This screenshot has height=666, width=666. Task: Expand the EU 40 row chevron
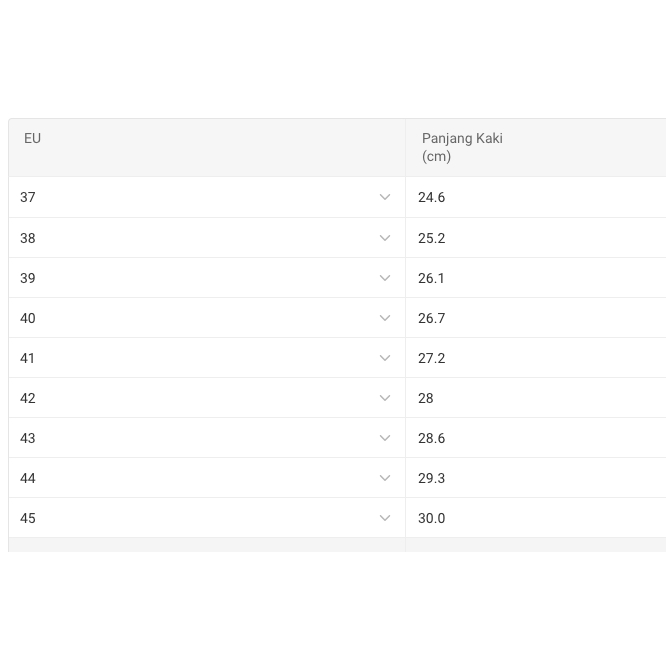(385, 318)
